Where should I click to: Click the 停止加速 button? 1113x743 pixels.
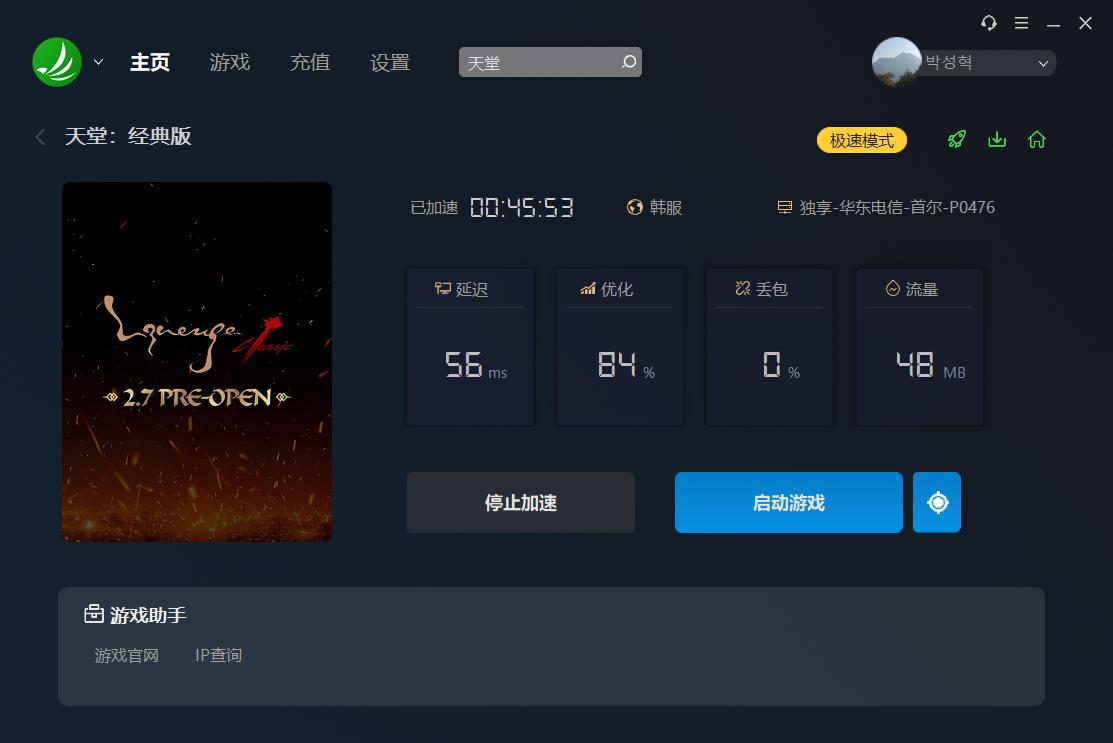[x=520, y=502]
